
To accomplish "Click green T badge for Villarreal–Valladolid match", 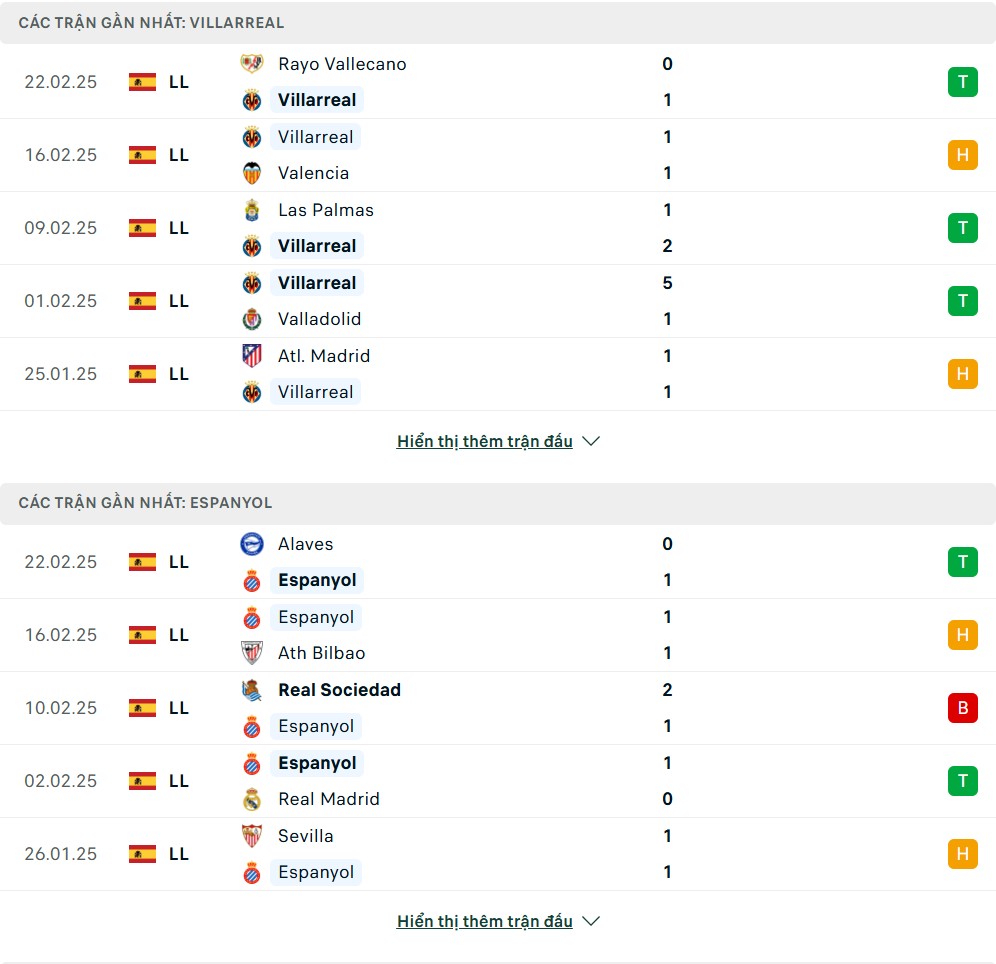I will (962, 301).
